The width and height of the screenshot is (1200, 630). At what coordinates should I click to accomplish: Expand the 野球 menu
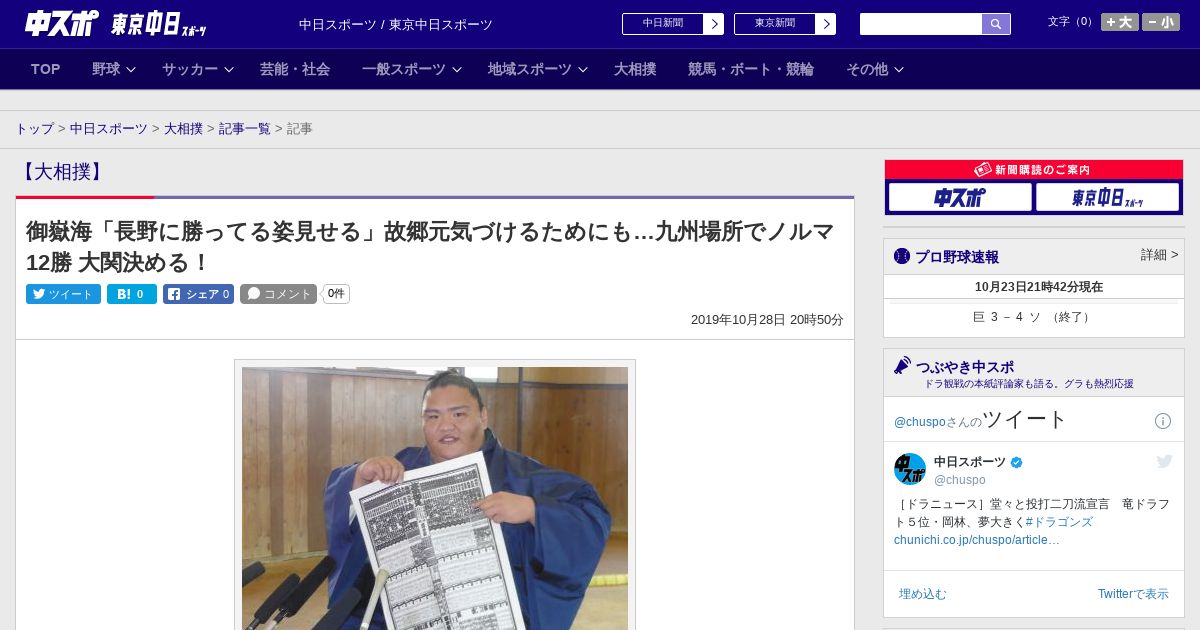point(113,69)
